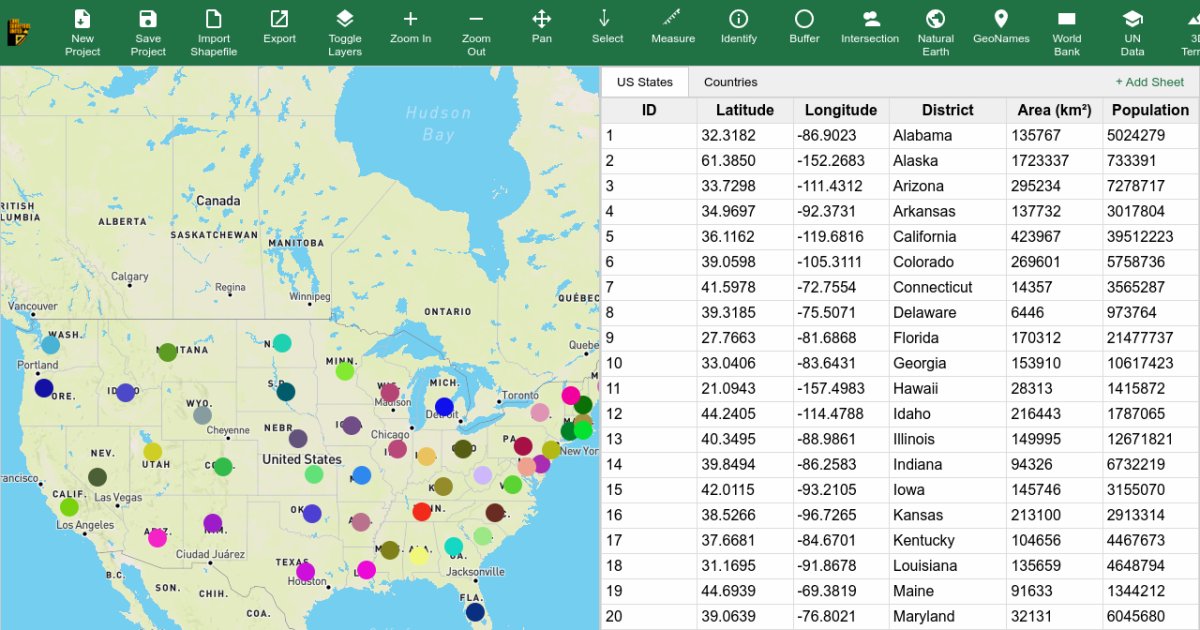Click the dark blue Florida map marker

475,612
